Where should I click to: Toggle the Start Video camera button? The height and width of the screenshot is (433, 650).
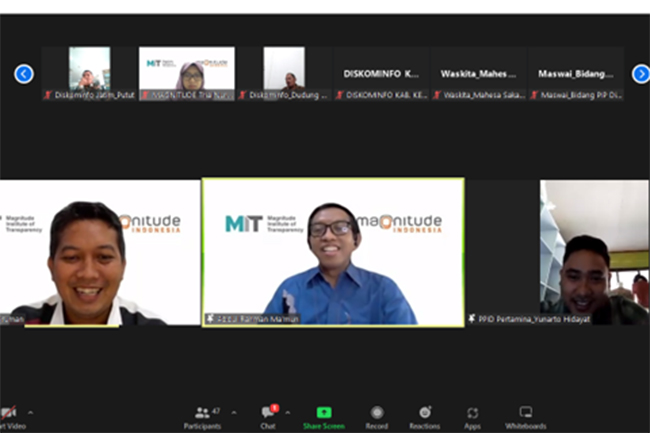coord(8,416)
